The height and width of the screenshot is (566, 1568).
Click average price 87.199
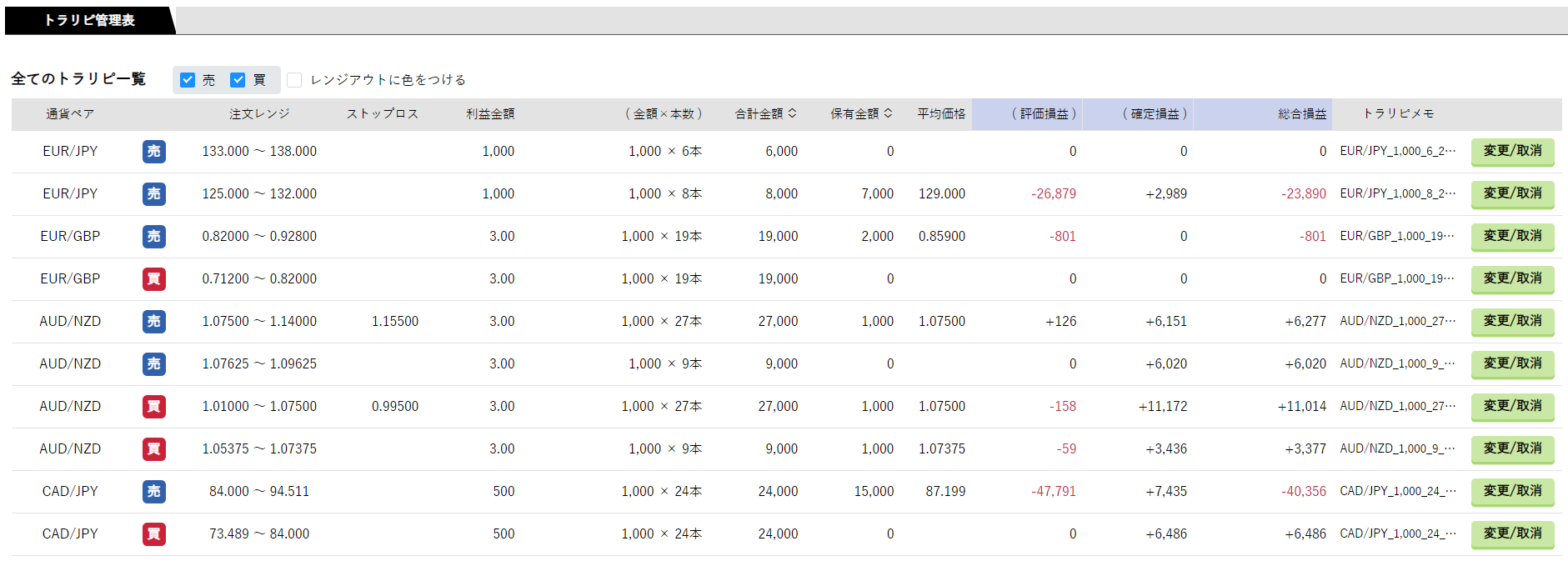[945, 492]
